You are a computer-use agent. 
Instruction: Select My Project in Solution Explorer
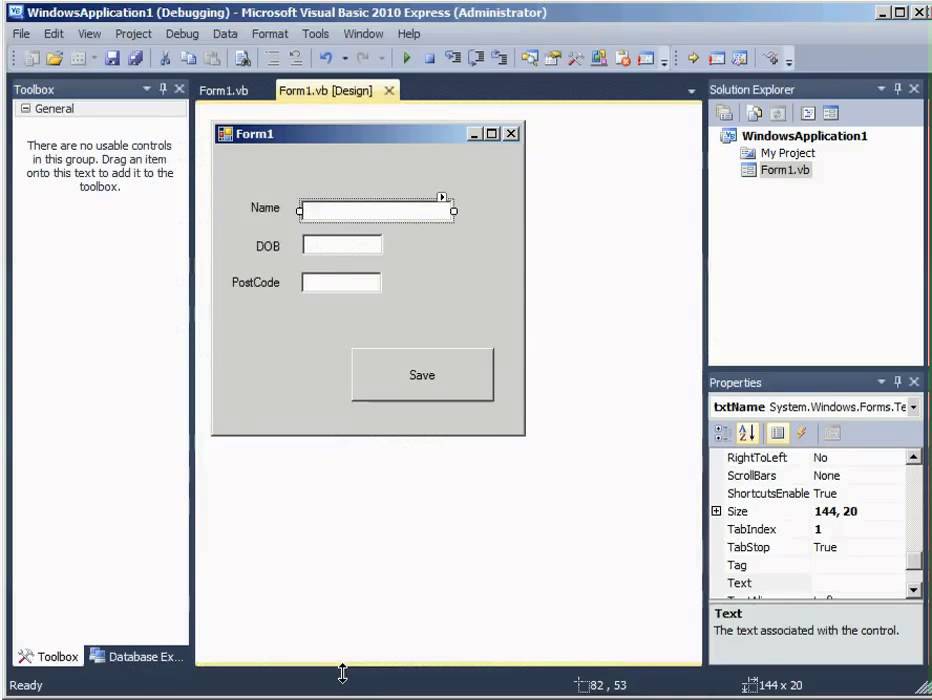pos(788,153)
